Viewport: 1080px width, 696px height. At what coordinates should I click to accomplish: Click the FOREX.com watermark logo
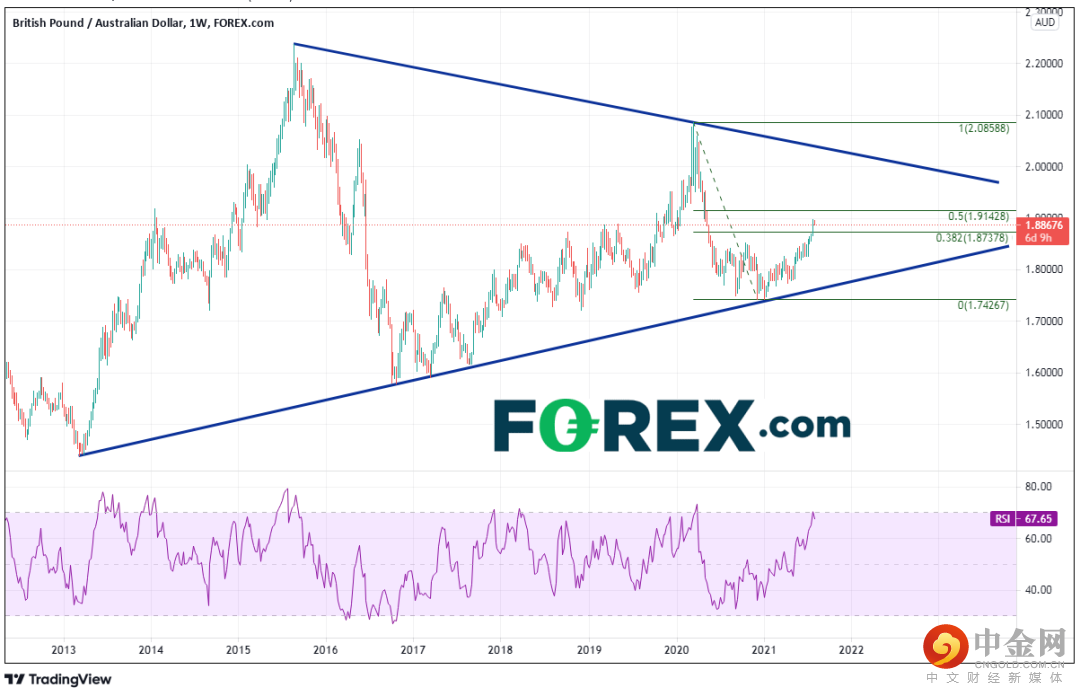click(x=672, y=425)
